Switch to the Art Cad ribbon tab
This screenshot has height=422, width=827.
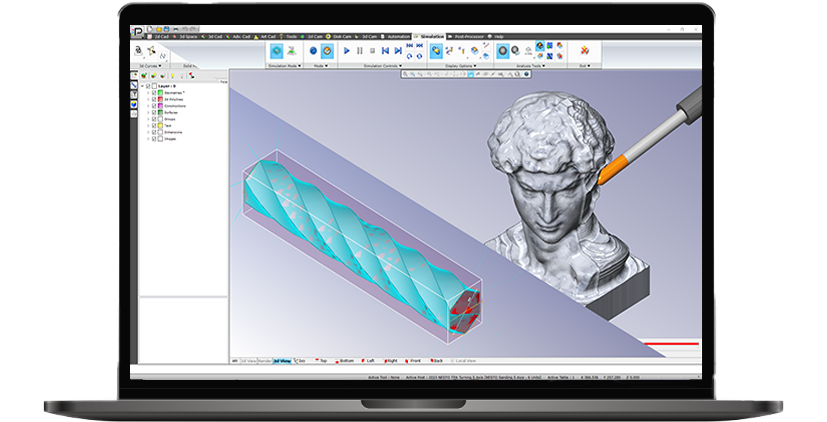[x=266, y=36]
